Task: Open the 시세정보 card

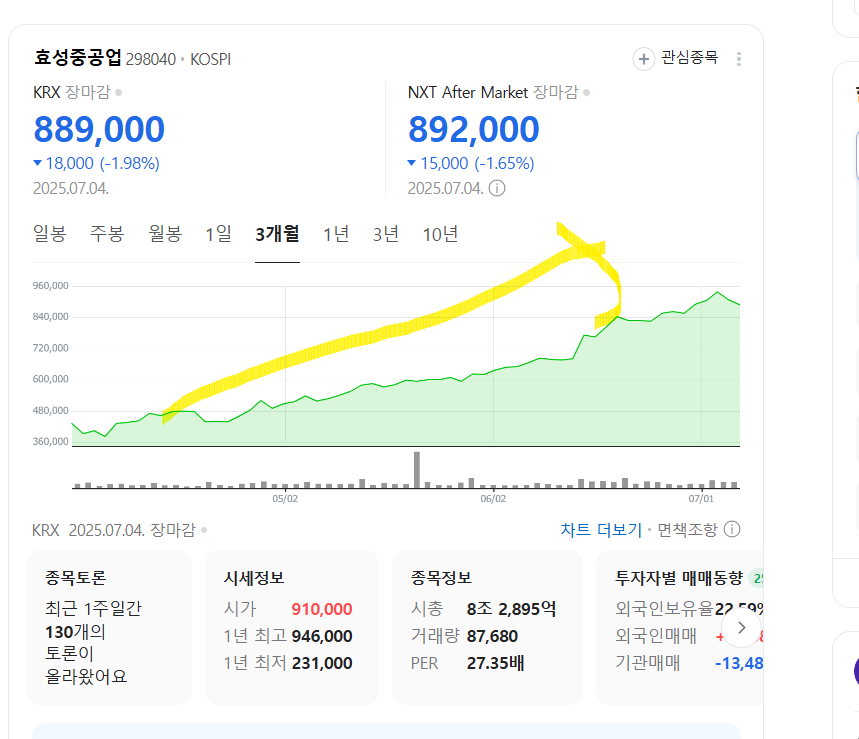Action: (292, 627)
